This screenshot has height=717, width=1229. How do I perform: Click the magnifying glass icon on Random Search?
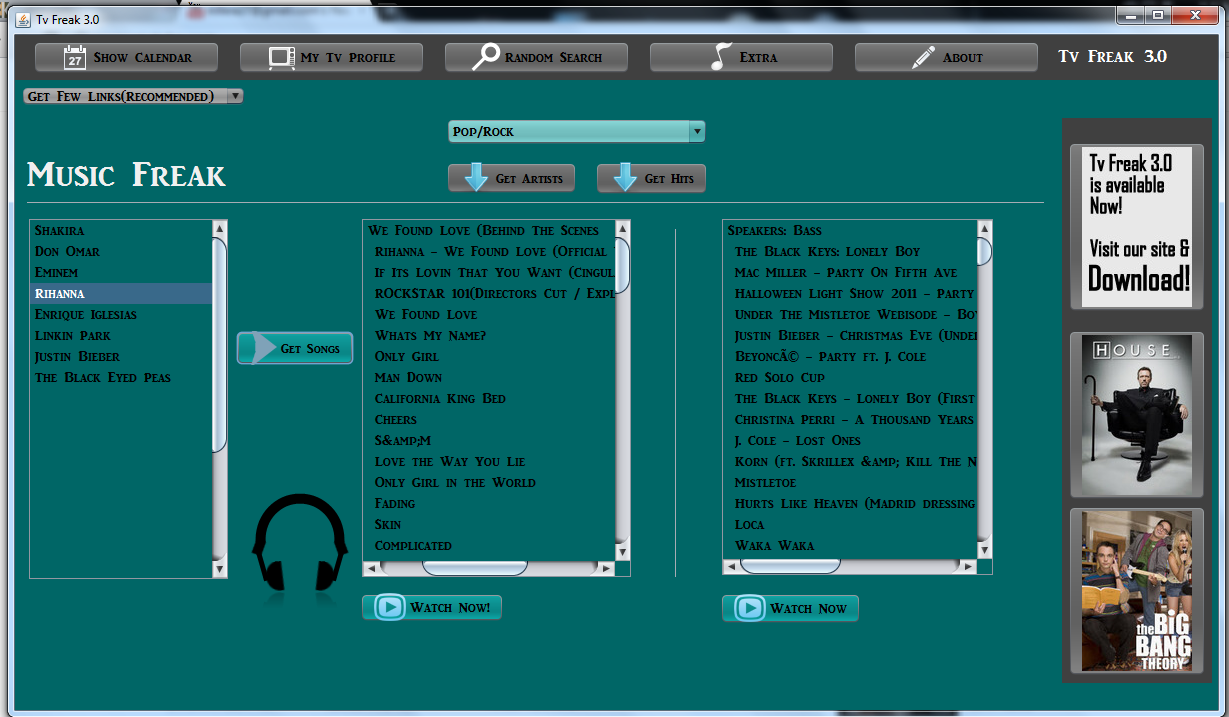(486, 57)
